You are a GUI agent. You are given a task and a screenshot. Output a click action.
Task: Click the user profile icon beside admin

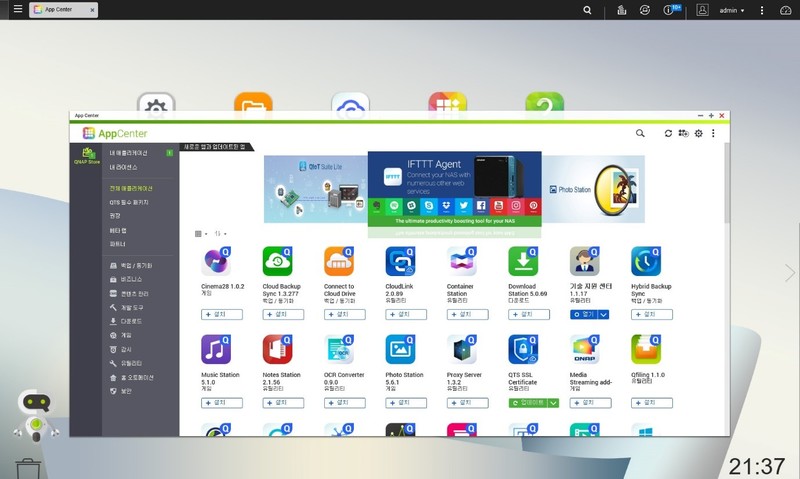pyautogui.click(x=703, y=10)
